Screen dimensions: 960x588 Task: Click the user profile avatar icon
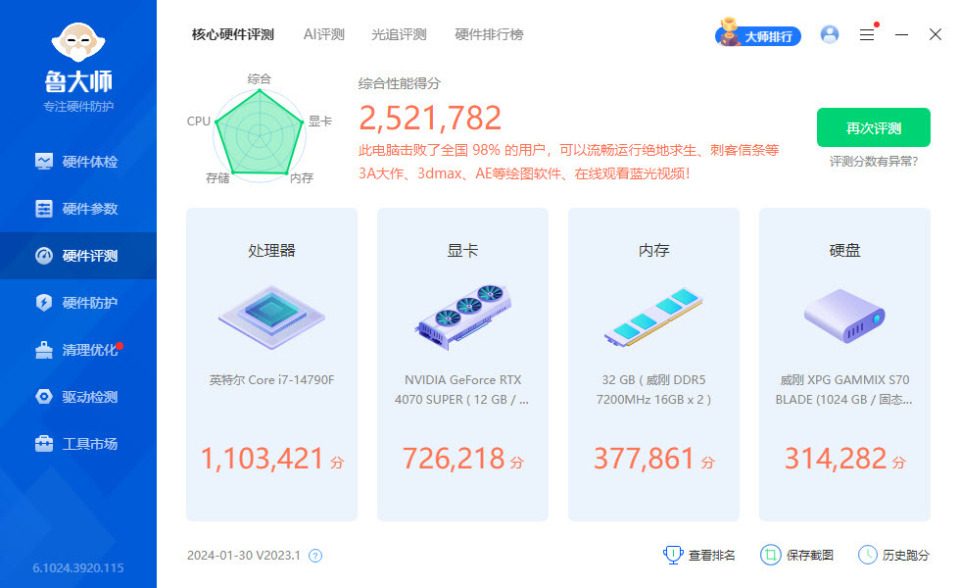coord(829,34)
